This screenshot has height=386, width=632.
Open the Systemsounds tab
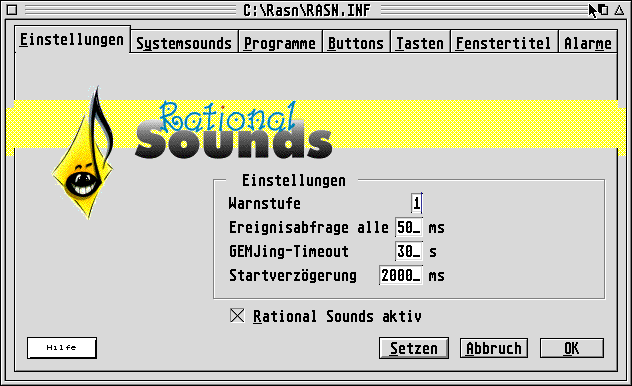tap(184, 42)
